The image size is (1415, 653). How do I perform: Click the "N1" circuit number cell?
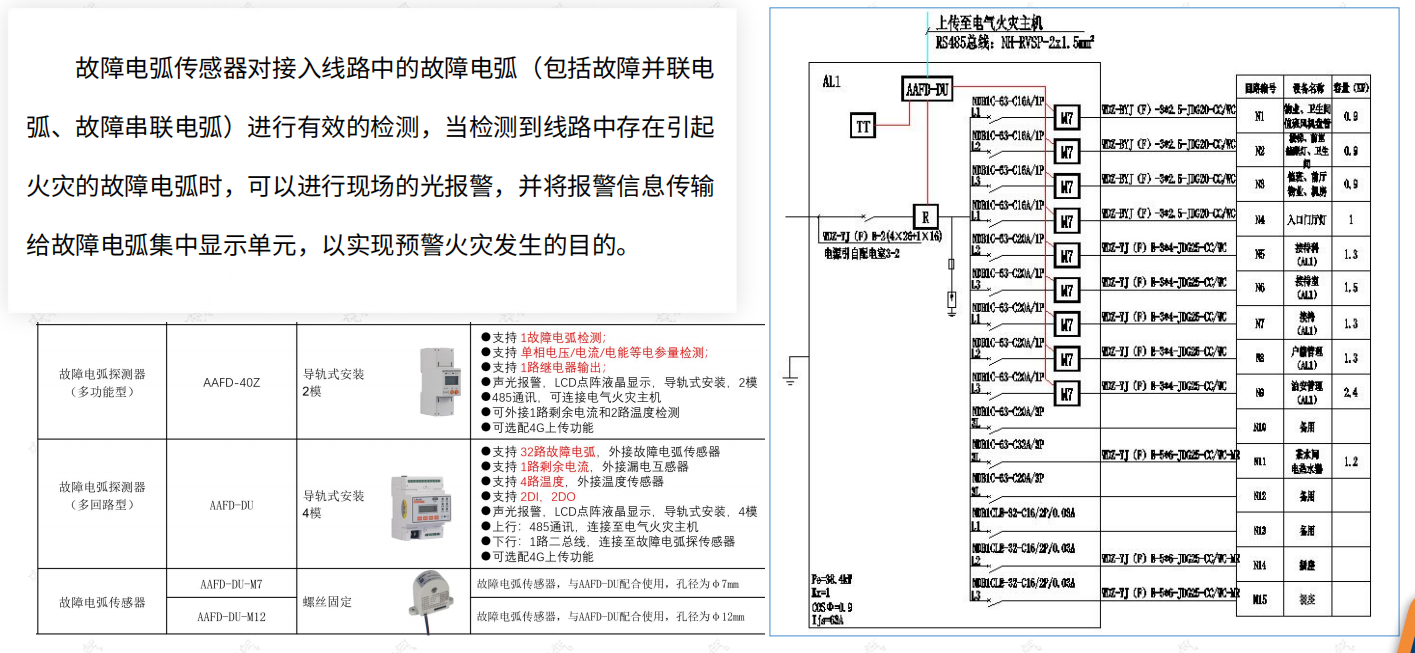coord(1259,117)
